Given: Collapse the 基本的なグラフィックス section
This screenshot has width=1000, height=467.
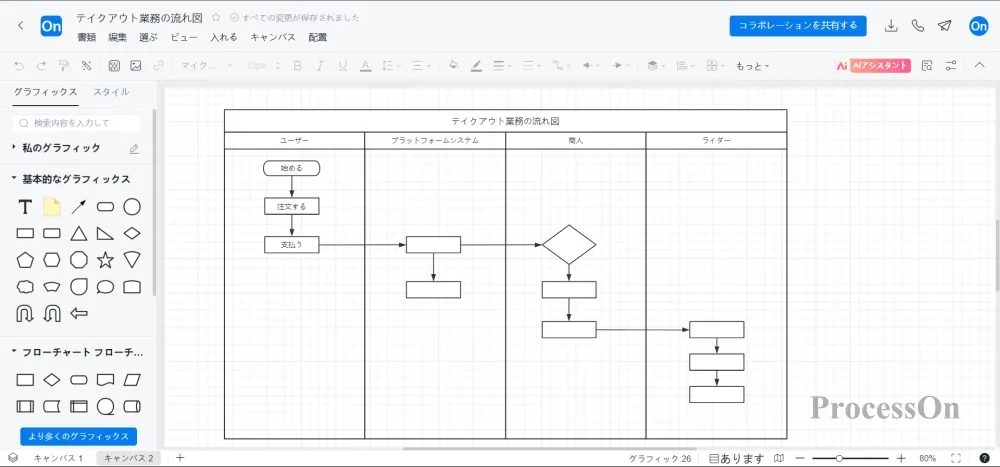Looking at the screenshot, I should (14, 179).
